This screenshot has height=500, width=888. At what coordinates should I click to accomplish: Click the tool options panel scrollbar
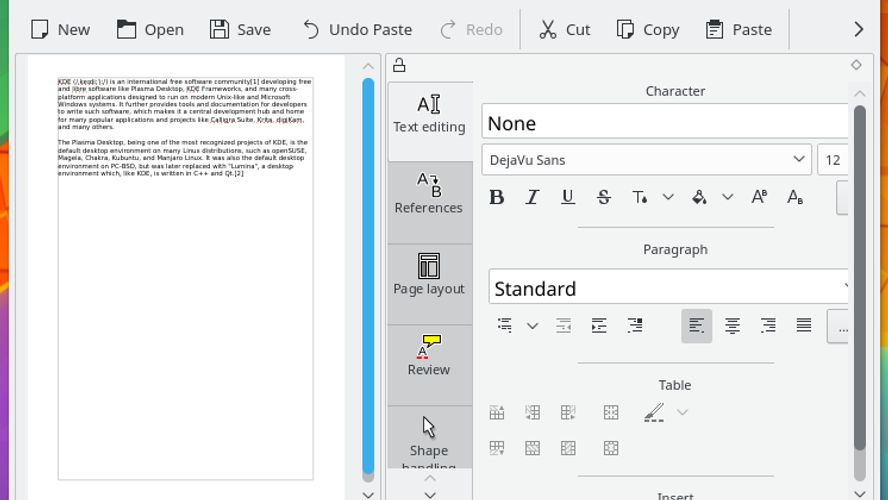[x=860, y=277]
